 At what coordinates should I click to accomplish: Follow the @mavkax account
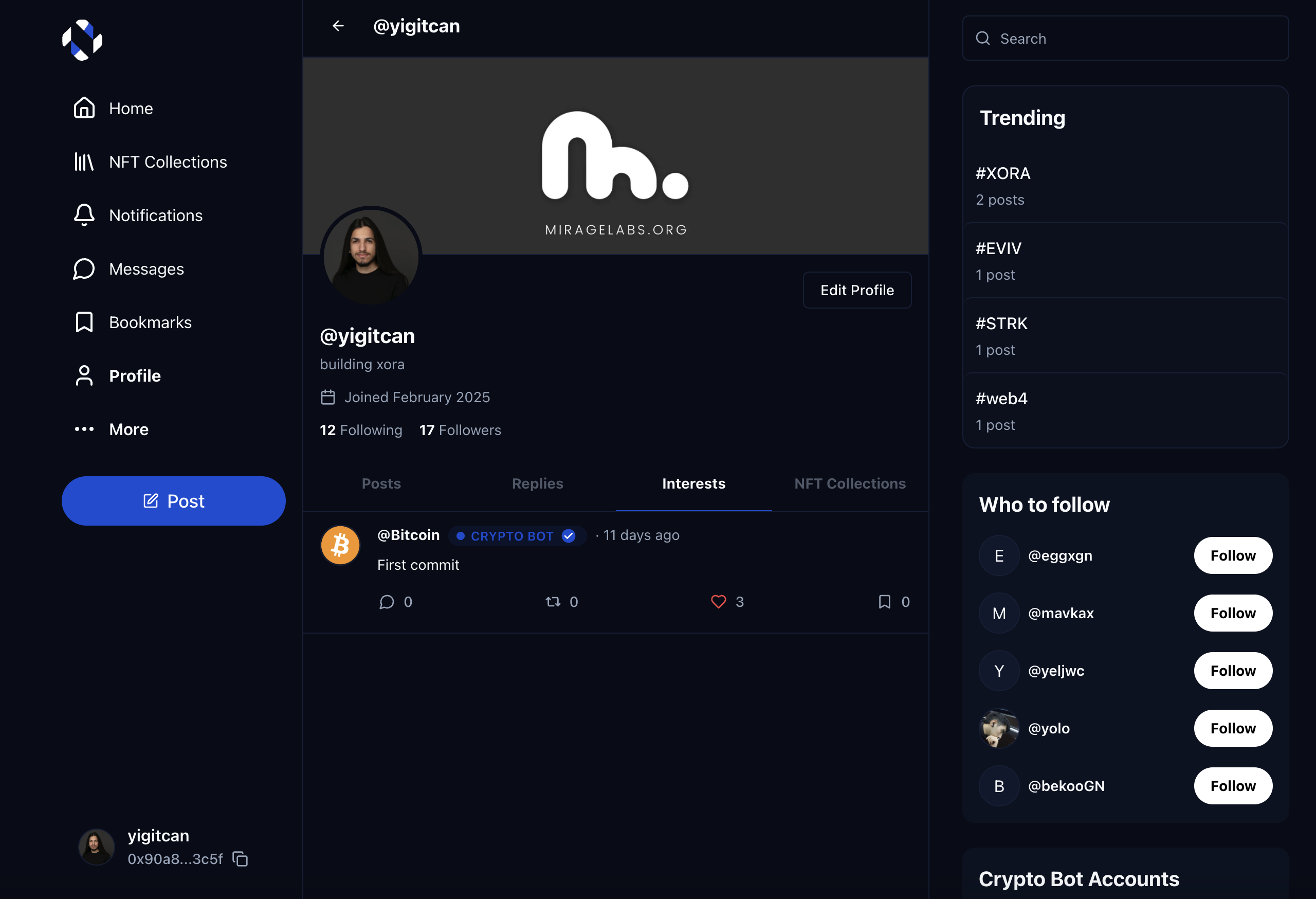coord(1233,613)
